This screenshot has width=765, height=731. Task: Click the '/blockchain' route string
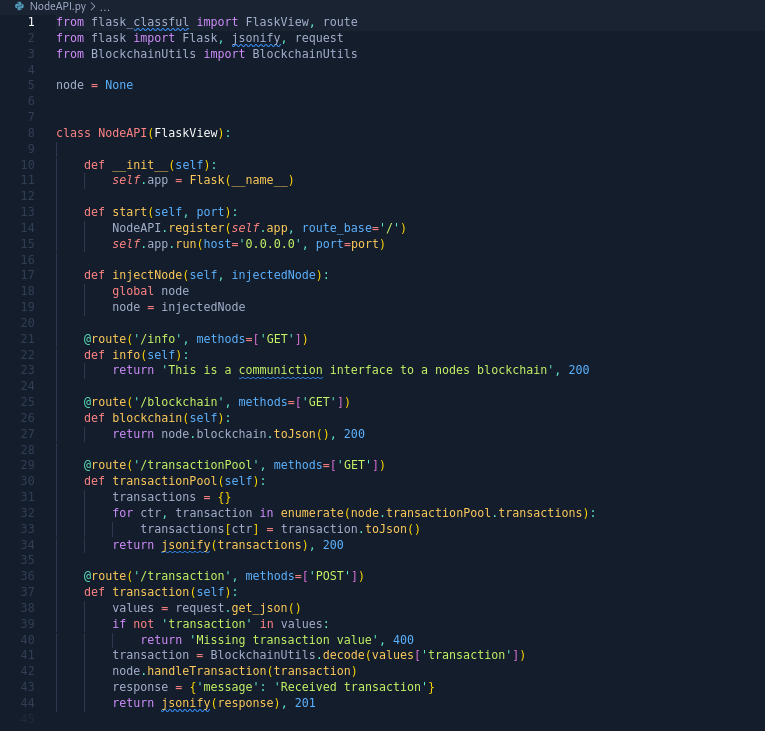(179, 402)
